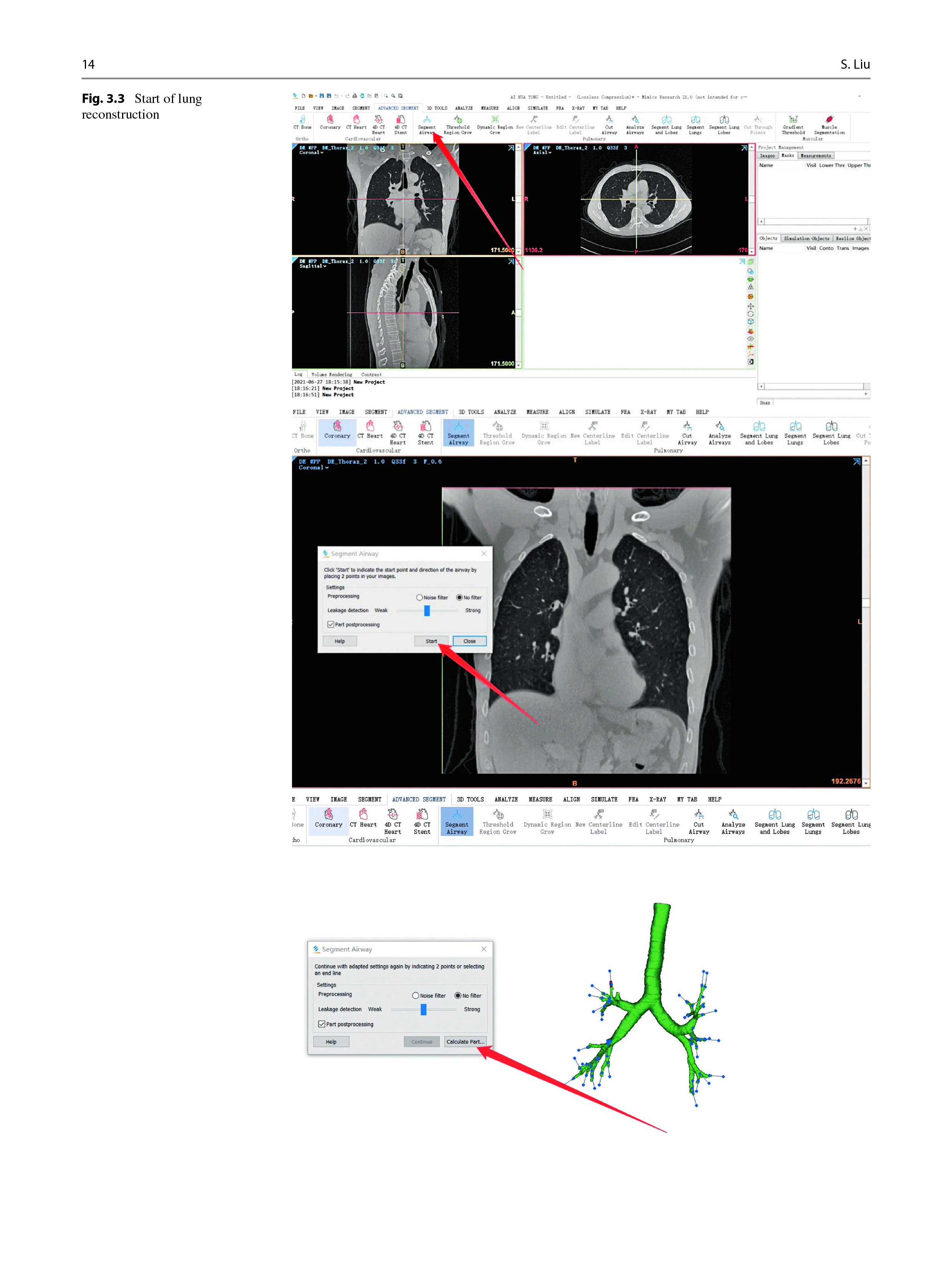Adjust Leakage detection slider in the Start dialog
The image size is (952, 1265).
pyautogui.click(x=426, y=610)
